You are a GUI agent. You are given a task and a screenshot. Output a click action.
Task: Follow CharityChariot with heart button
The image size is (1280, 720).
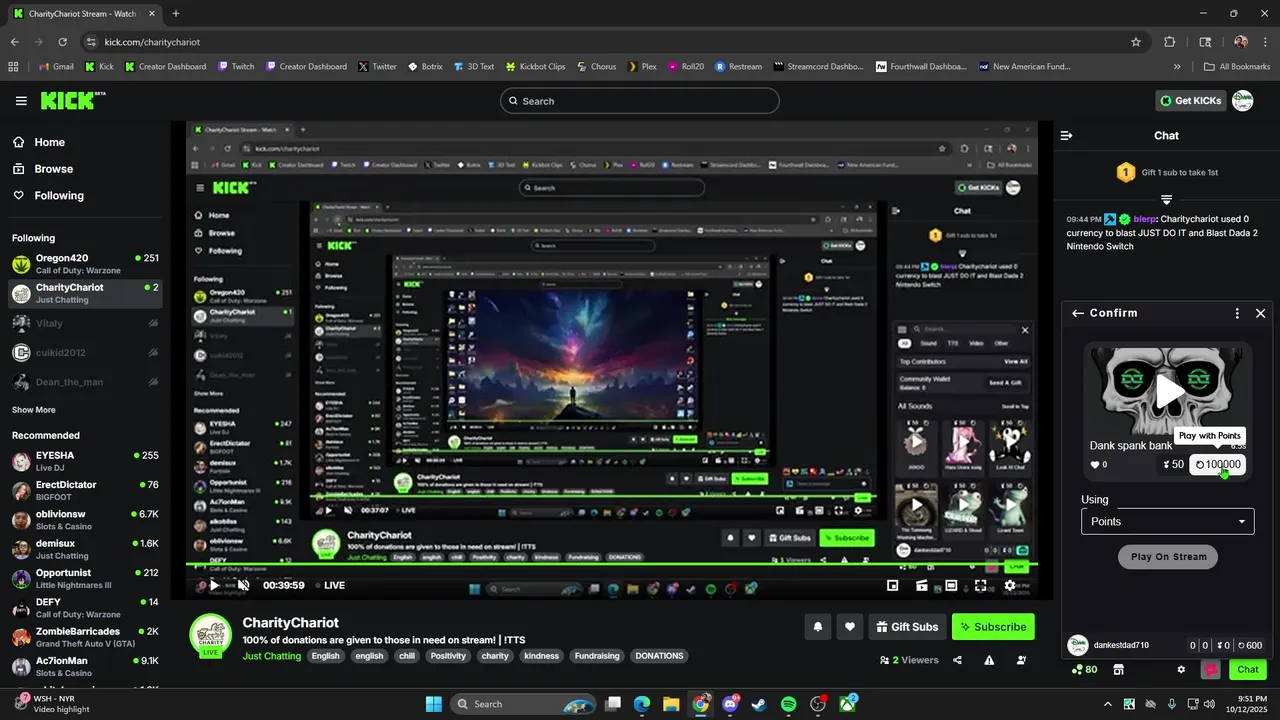(850, 627)
